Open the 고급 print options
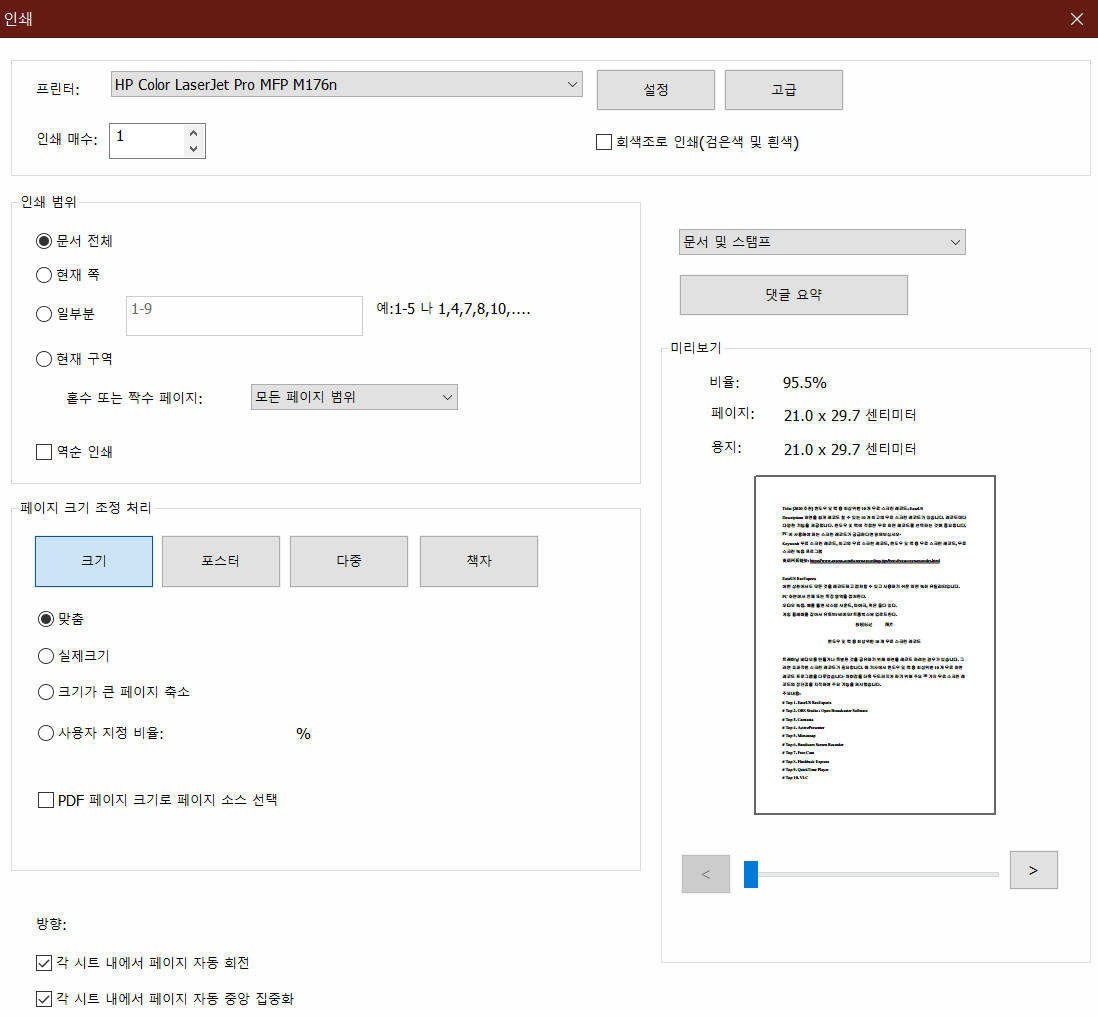This screenshot has height=1017, width=1098. [783, 89]
